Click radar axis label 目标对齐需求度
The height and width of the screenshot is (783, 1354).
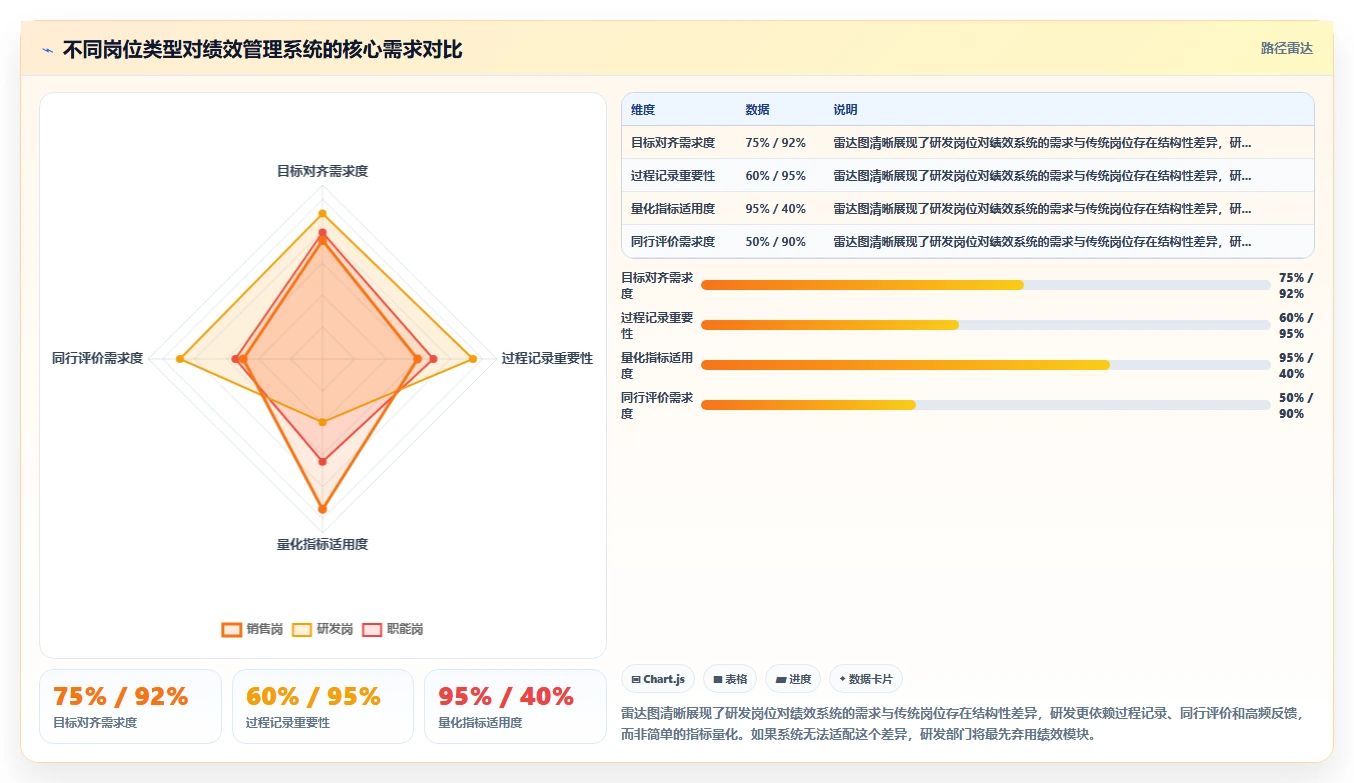[x=322, y=172]
